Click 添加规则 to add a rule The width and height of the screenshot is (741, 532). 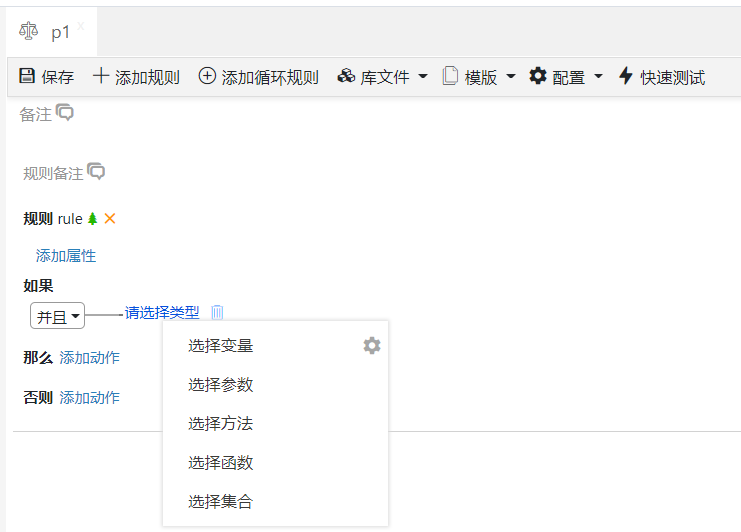136,77
